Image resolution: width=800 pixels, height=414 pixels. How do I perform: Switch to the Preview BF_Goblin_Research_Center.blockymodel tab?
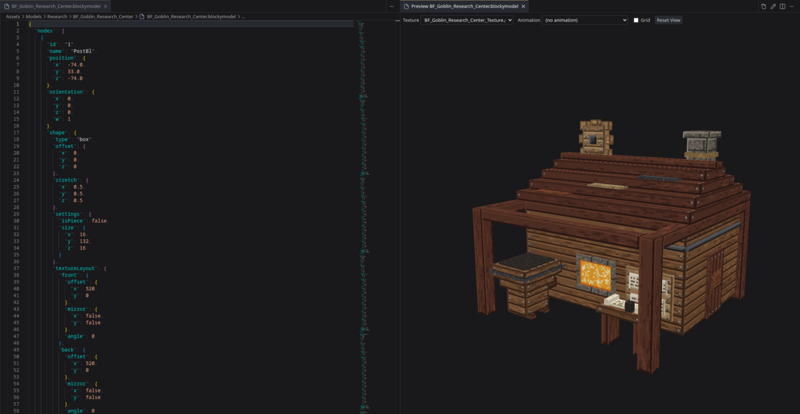(x=464, y=7)
